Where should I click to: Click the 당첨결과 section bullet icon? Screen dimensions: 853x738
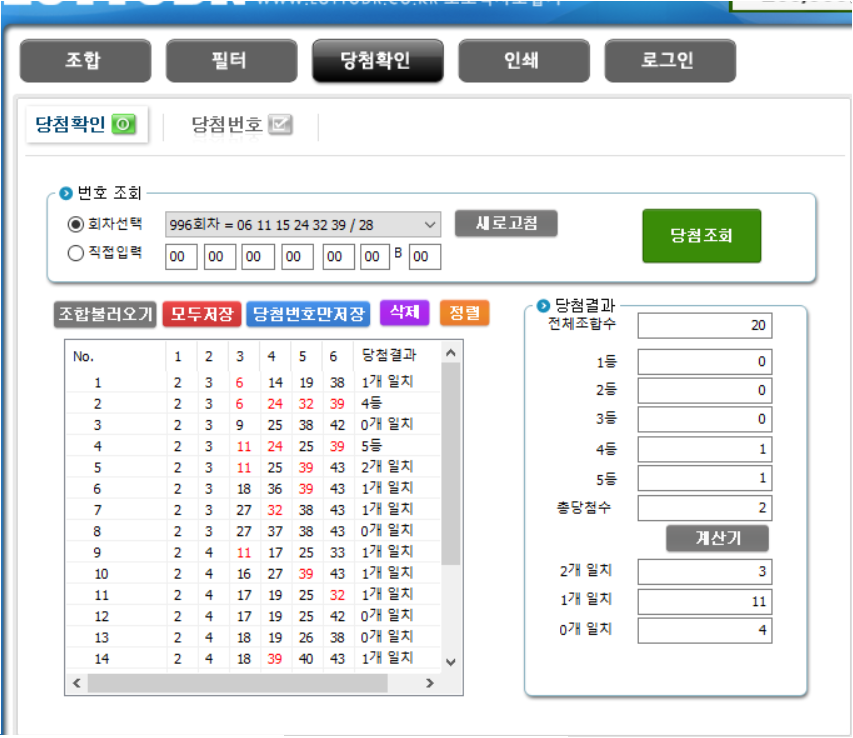pyautogui.click(x=544, y=306)
